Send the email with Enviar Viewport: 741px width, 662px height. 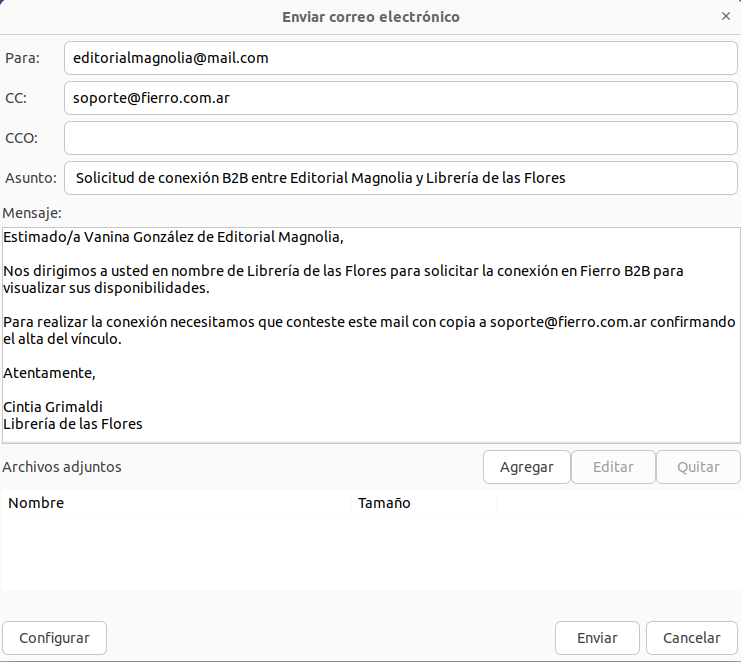coord(597,638)
